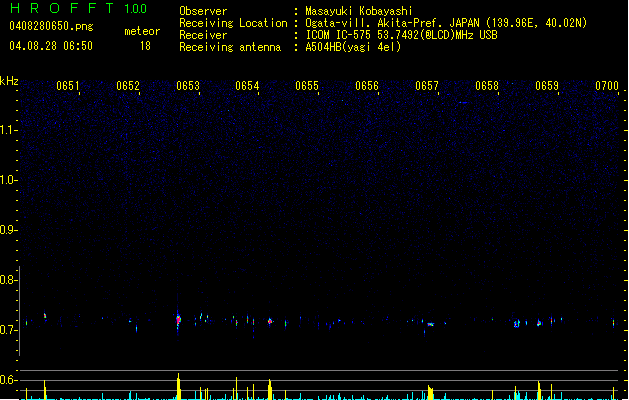Click the 0659 time axis marker
Viewport: 629px width, 400px height.
point(547,86)
